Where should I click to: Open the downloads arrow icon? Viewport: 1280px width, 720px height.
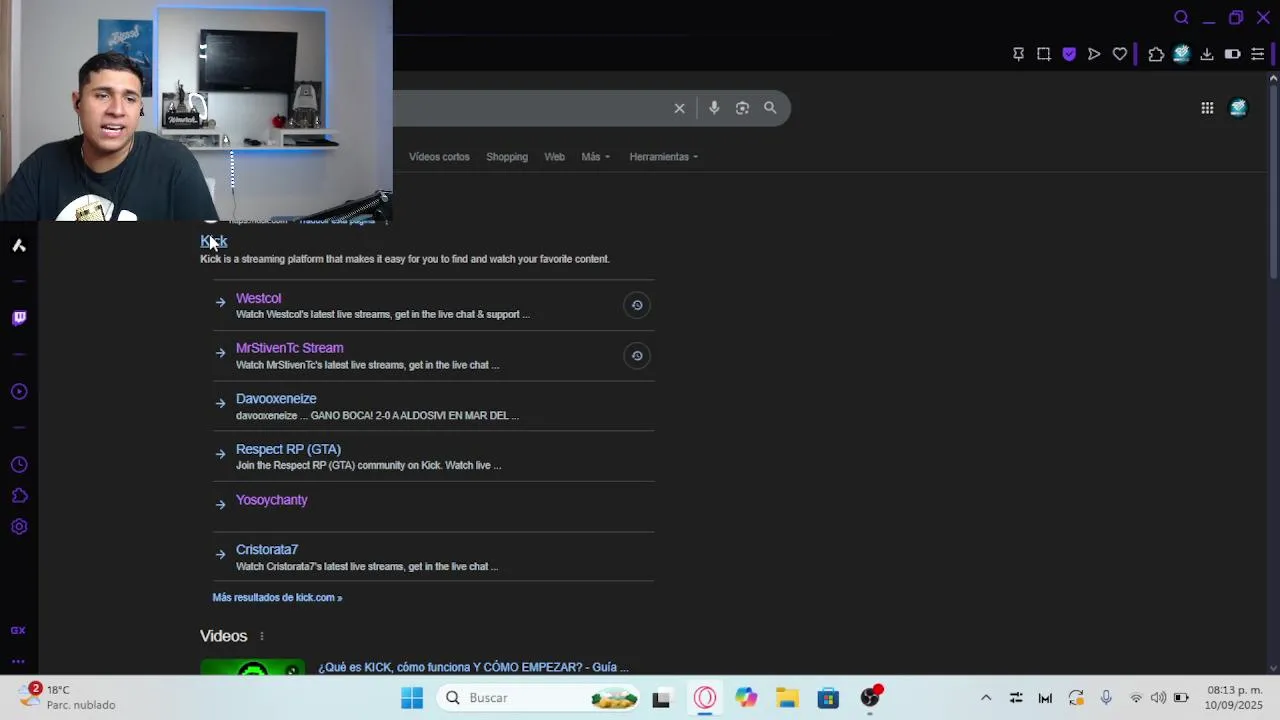(1207, 54)
